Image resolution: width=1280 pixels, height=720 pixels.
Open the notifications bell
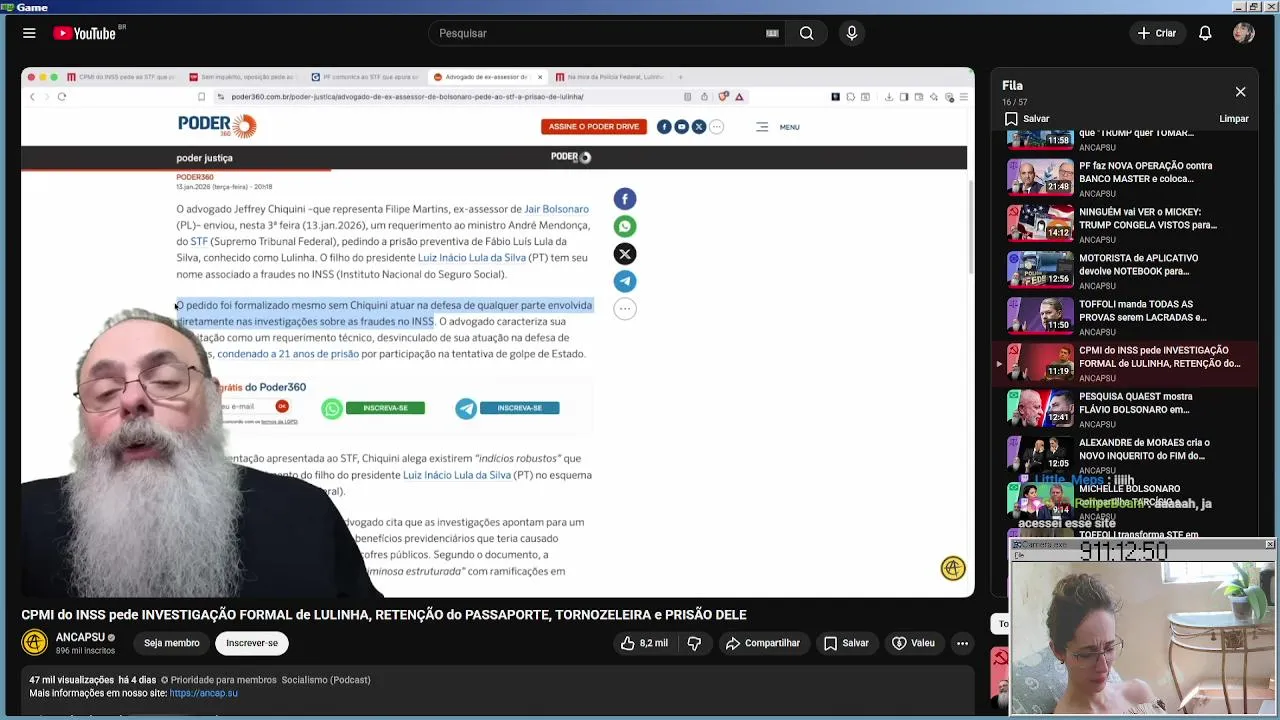tap(1205, 33)
